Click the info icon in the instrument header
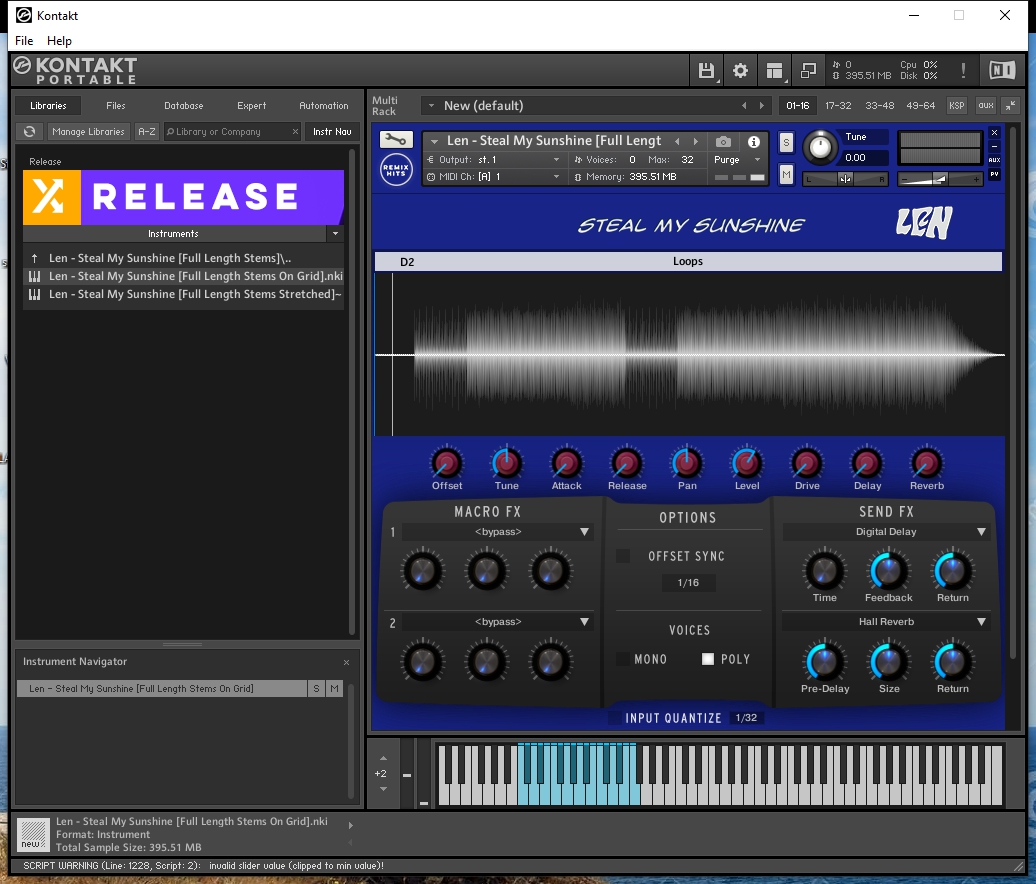 [754, 141]
